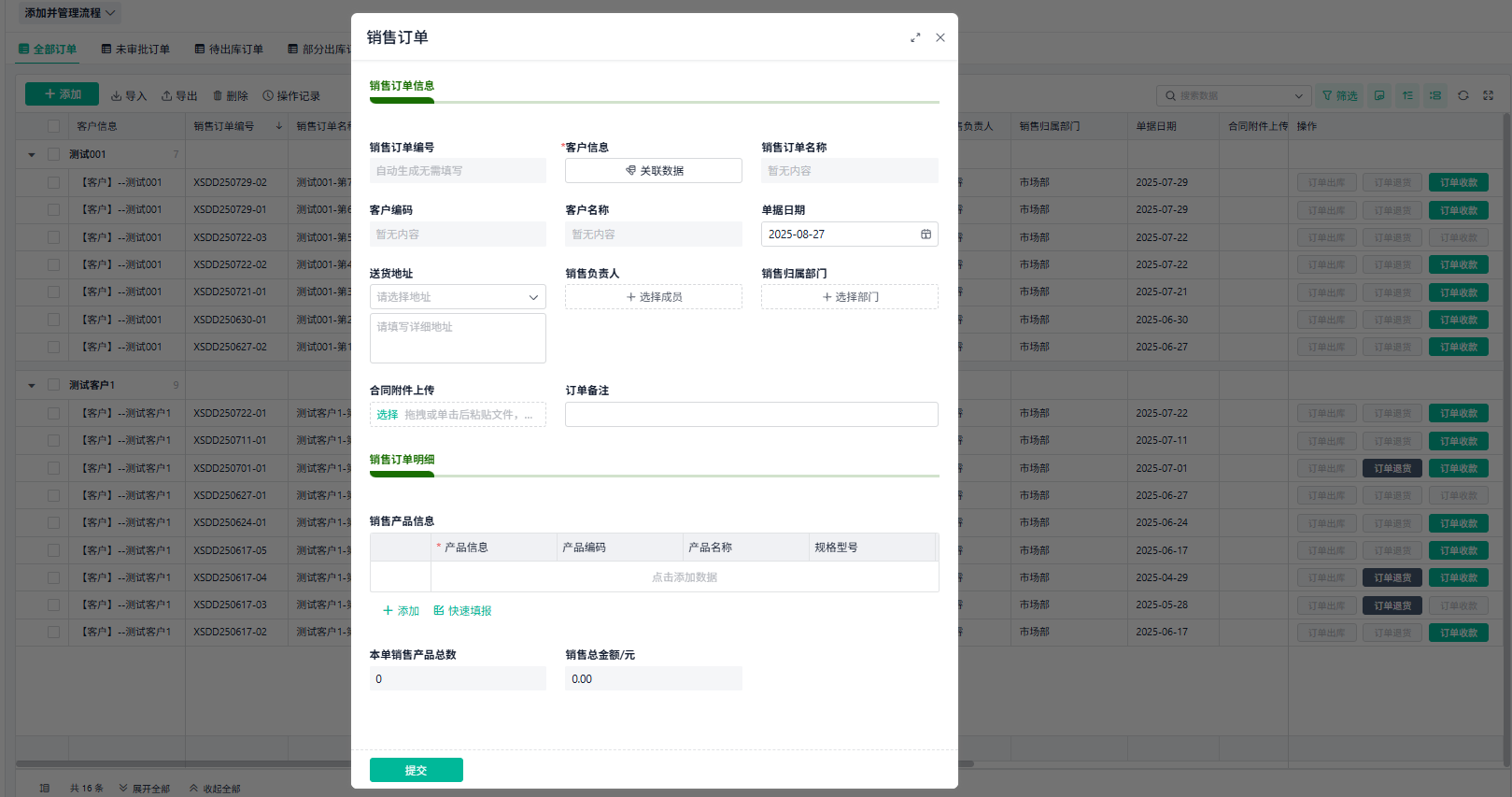Click 导入 import icon in the toolbar
The image size is (1512, 797).
117,95
